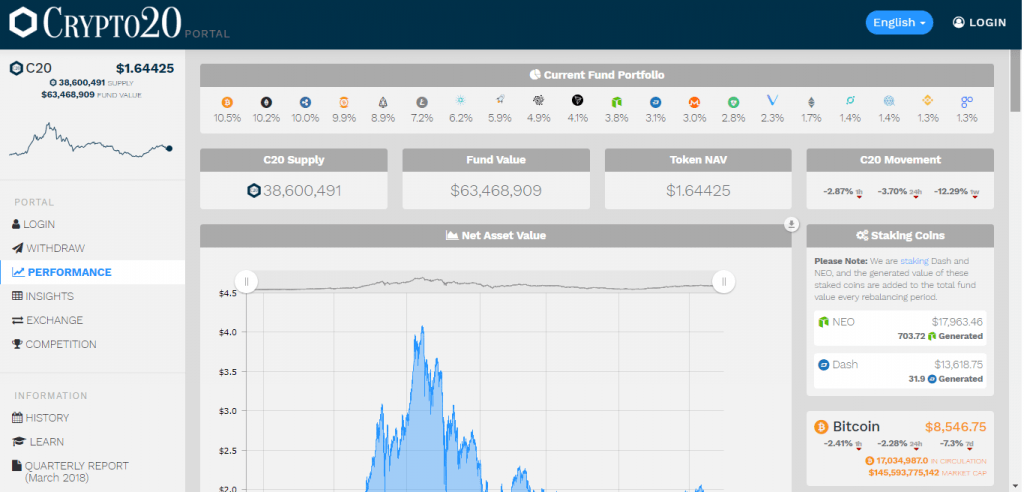Select the PERFORMANCE sidebar item
Screen dimensions: 1024x492
coord(92,272)
